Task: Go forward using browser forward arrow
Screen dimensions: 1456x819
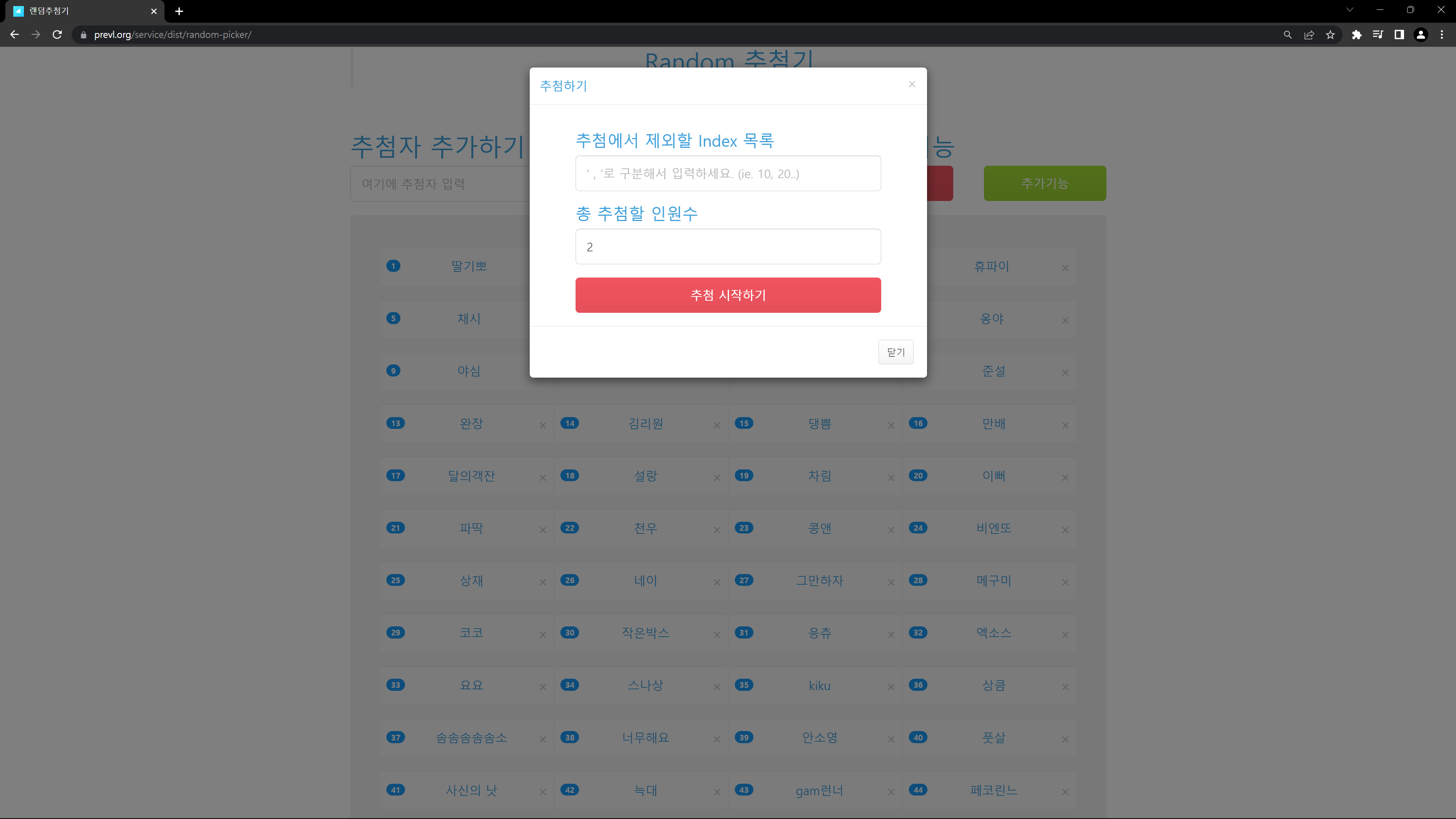Action: pyautogui.click(x=36, y=35)
